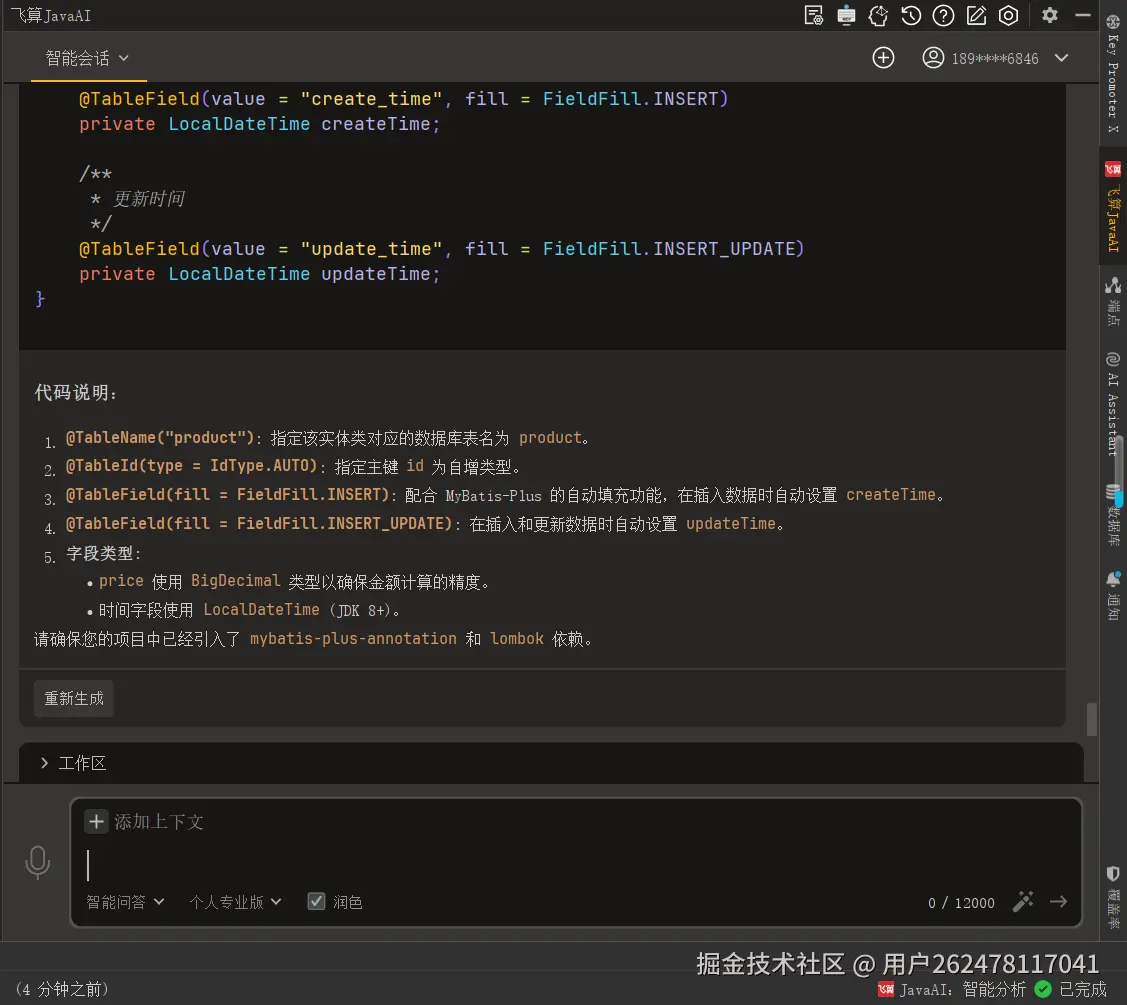Click the MCP server monitor icon
1127x1005 pixels.
pyautogui.click(x=846, y=15)
